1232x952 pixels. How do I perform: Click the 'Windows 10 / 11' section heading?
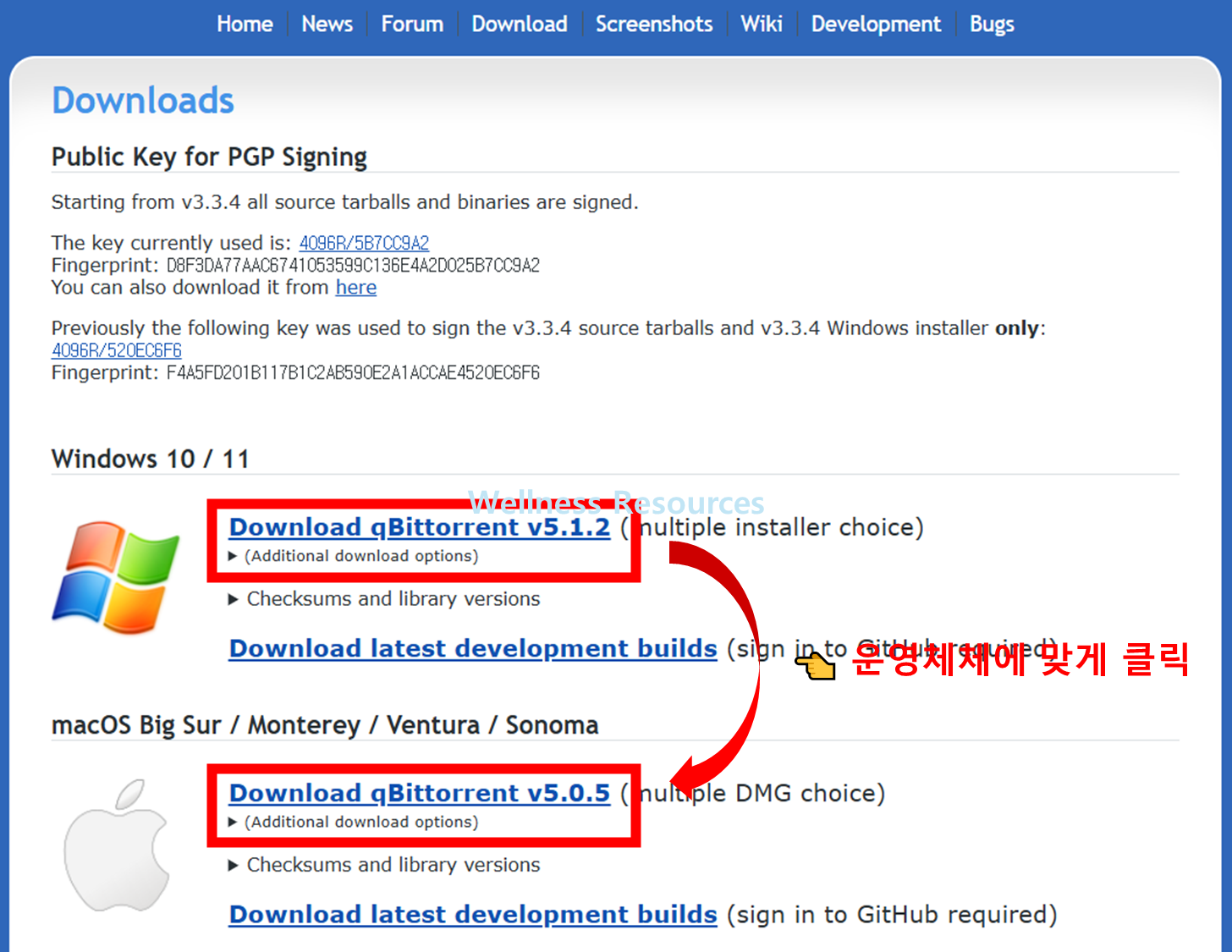point(151,459)
